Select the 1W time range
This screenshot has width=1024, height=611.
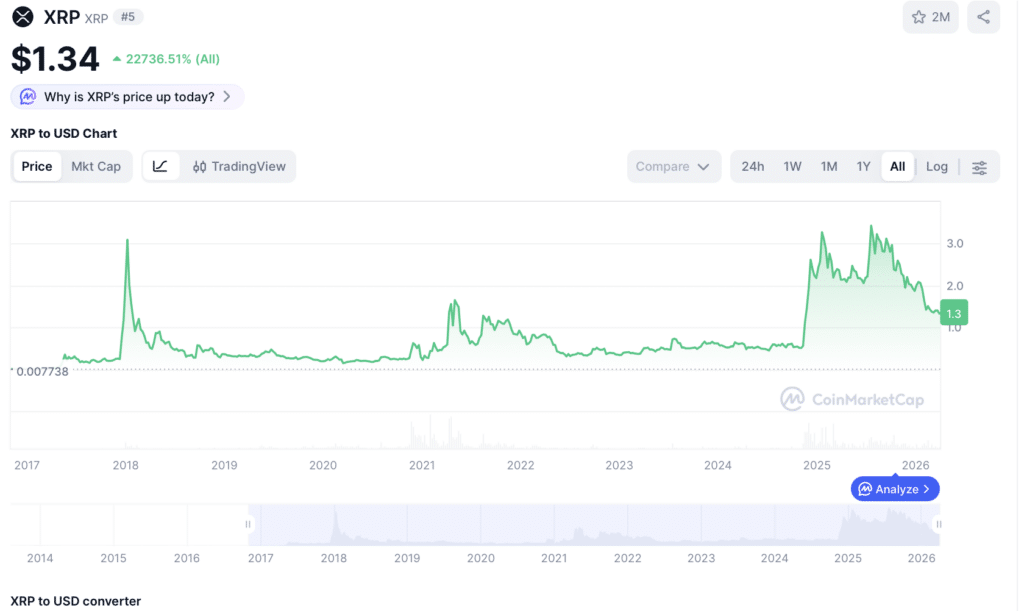tap(792, 166)
